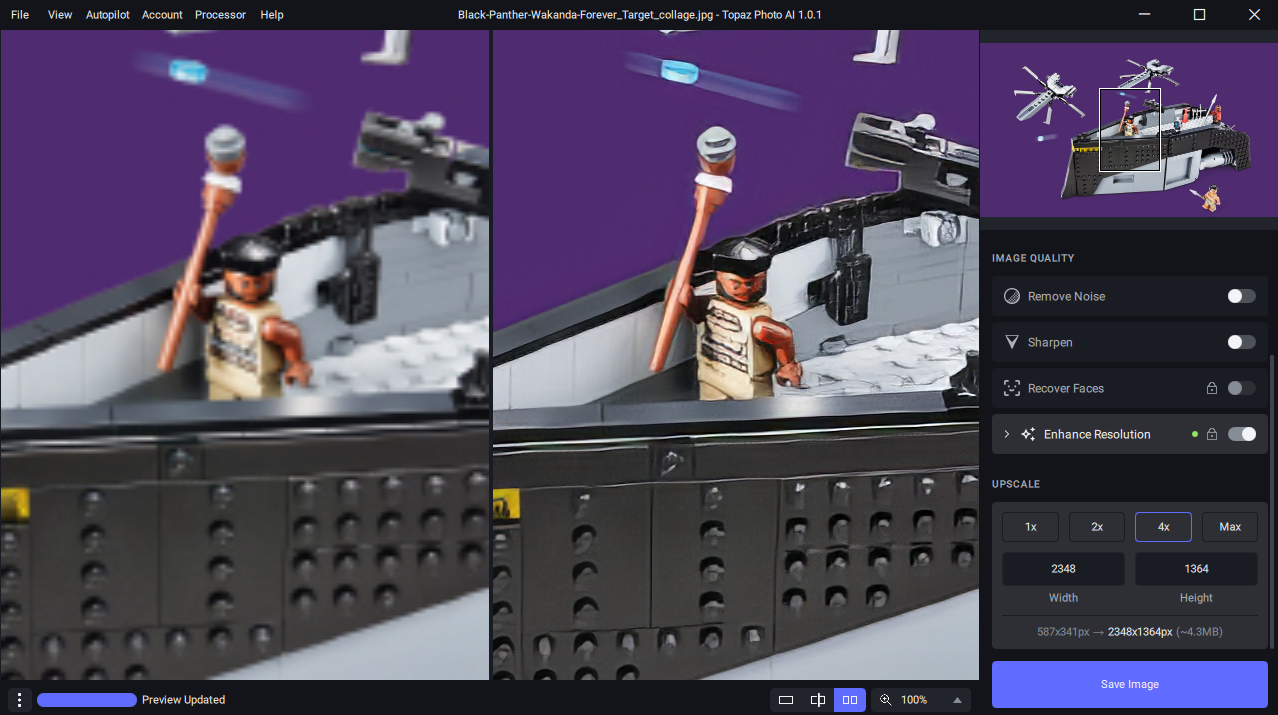Click the zoom magnifier icon
Image resolution: width=1278 pixels, height=715 pixels.
click(885, 700)
